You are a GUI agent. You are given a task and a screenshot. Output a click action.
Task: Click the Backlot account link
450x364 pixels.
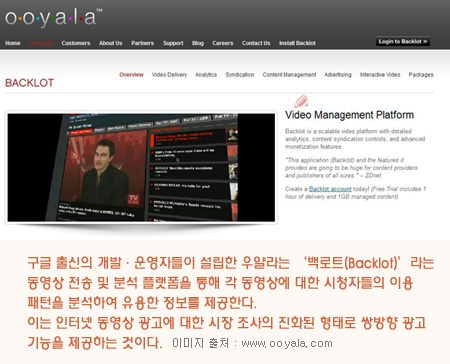pyautogui.click(x=330, y=189)
